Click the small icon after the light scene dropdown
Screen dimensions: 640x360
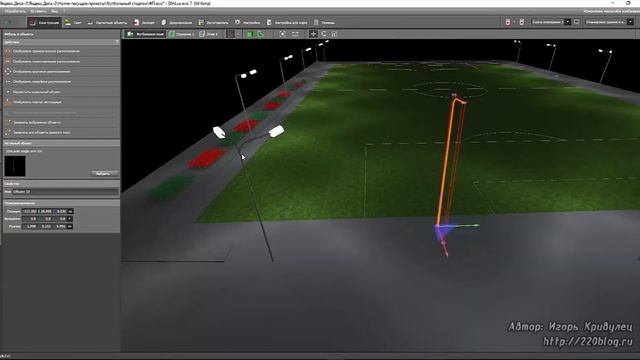576,22
